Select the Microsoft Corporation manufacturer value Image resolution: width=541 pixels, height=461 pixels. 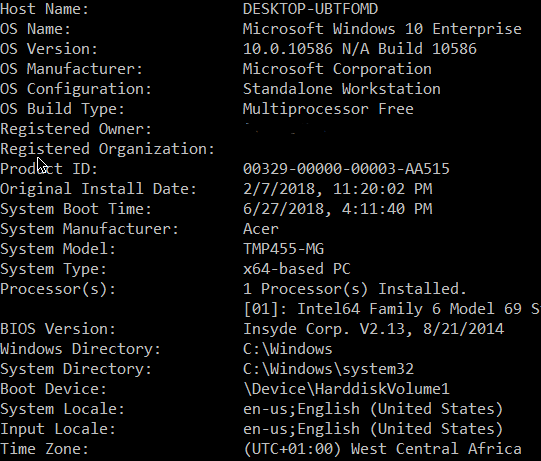click(337, 69)
